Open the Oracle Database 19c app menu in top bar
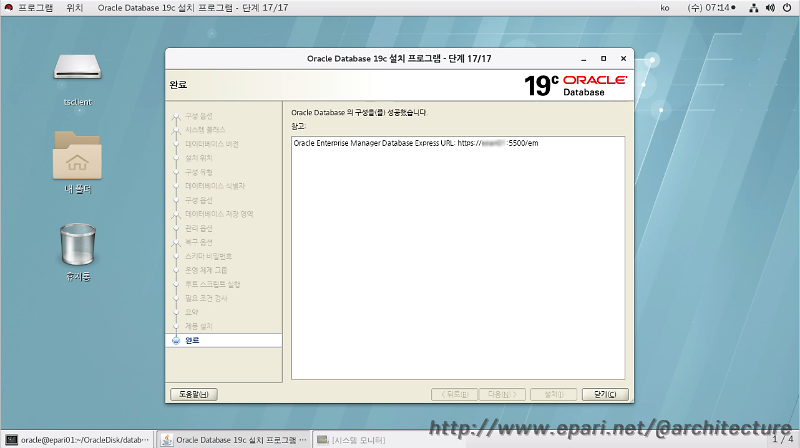800x448 pixels. coord(193,8)
